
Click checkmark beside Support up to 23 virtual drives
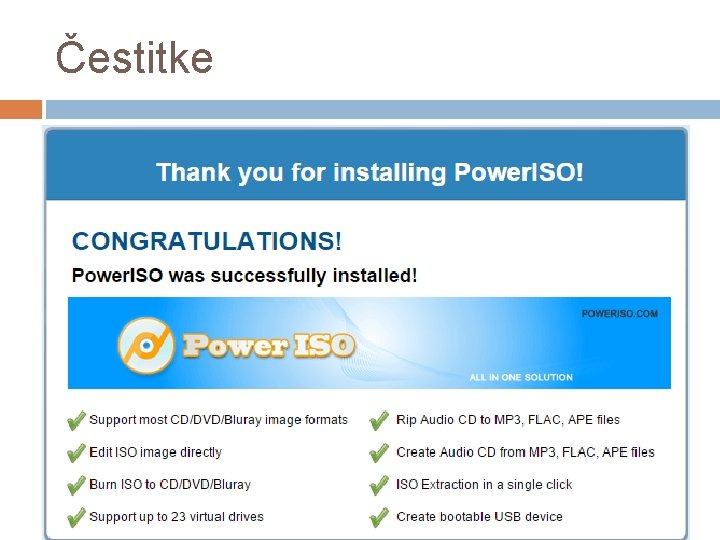pyautogui.click(x=76, y=517)
